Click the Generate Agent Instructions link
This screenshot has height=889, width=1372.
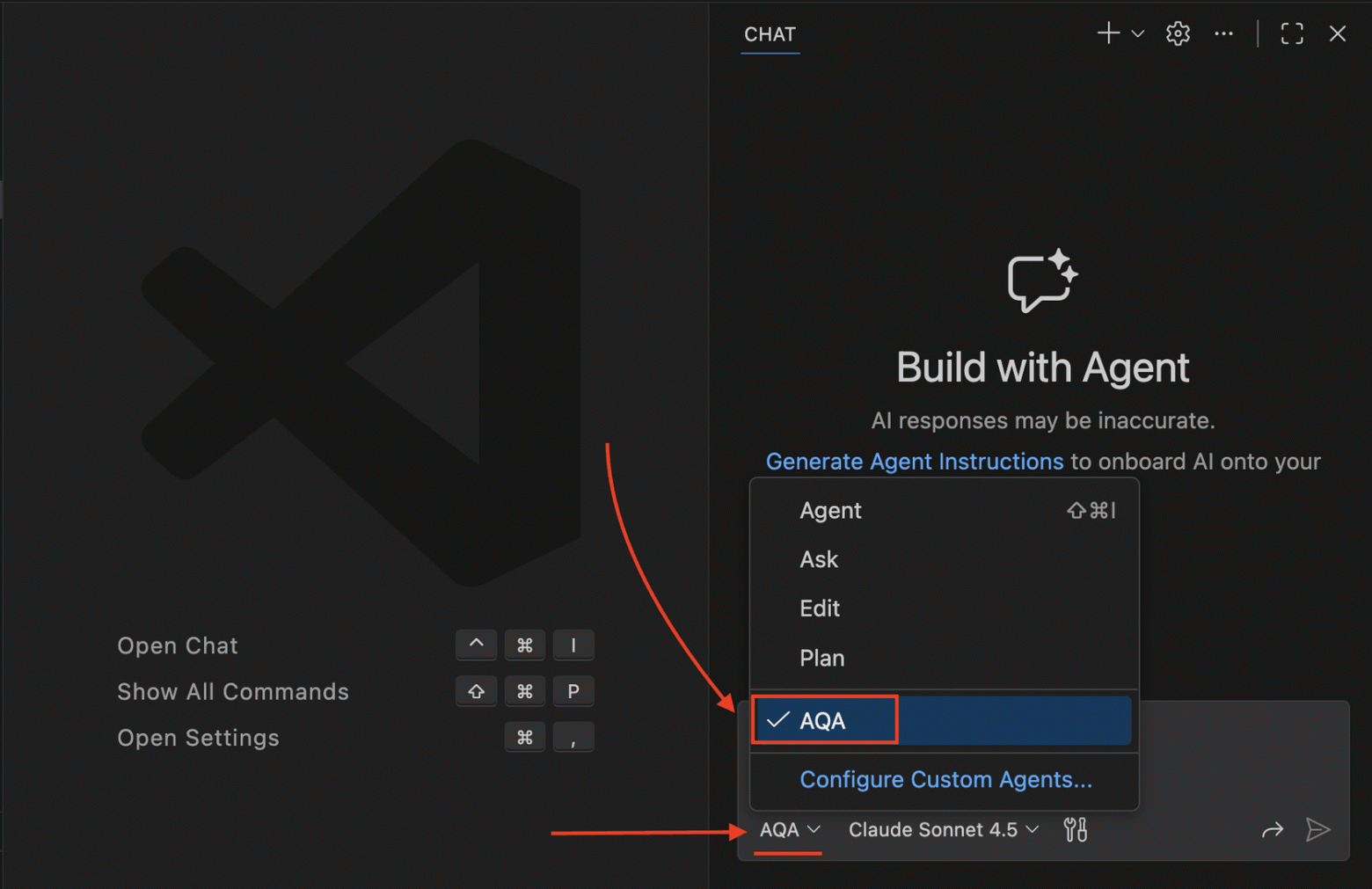[x=914, y=461]
